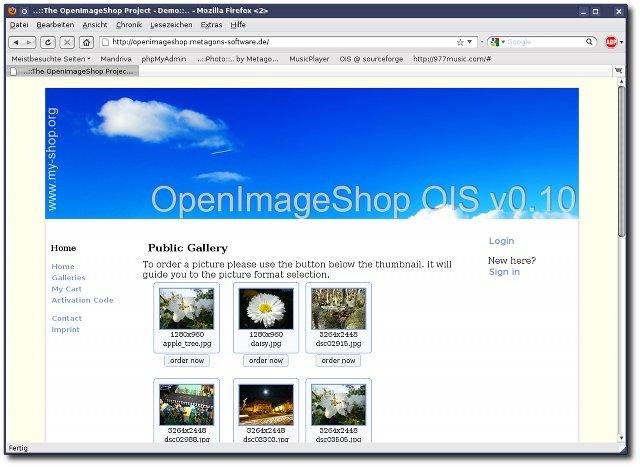This screenshot has width=640, height=467.
Task: Stop loading with the X toolbar icon
Action: 67,42
